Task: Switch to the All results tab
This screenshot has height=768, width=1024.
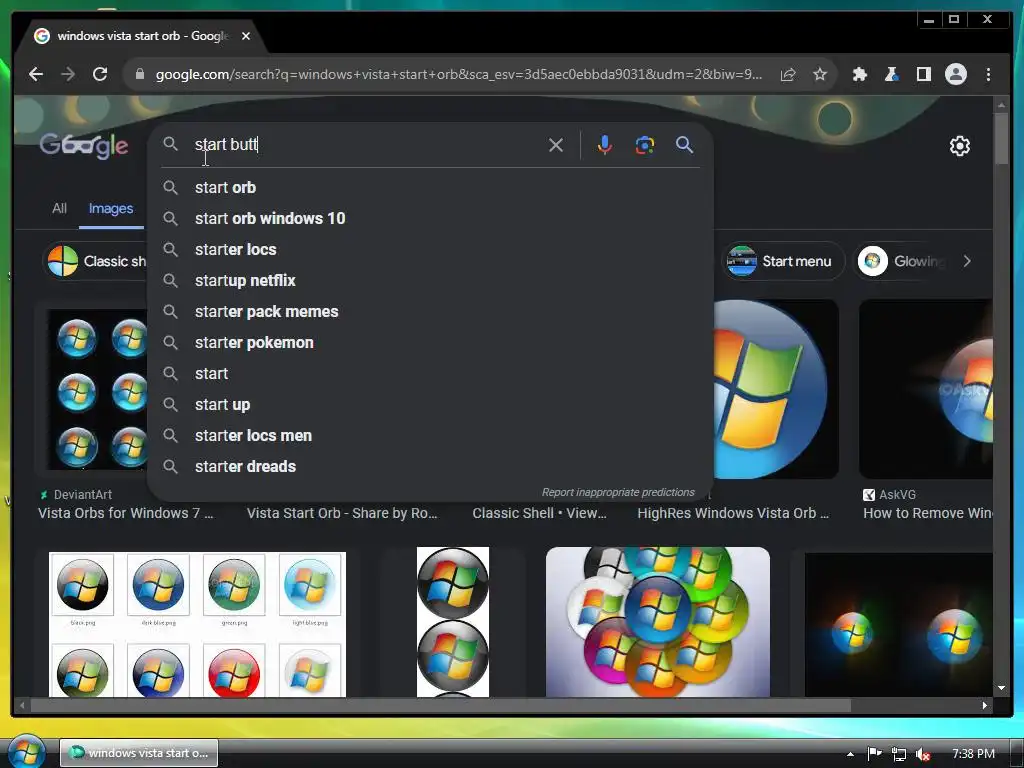Action: tap(59, 208)
